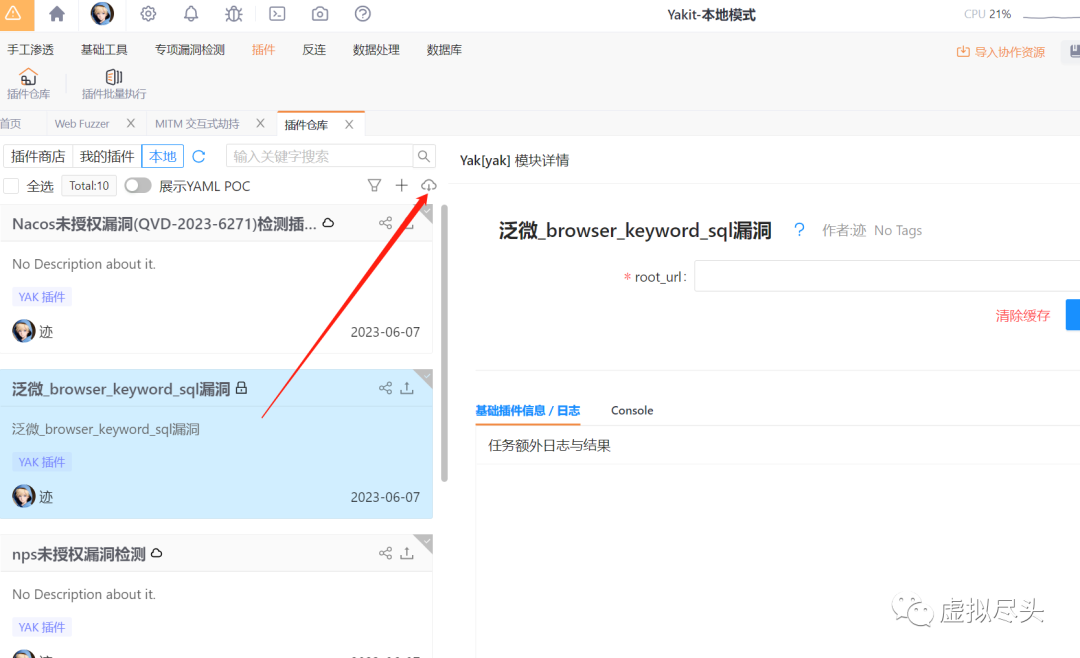Image resolution: width=1080 pixels, height=658 pixels.
Task: Go to home via house icon
Action: [57, 14]
